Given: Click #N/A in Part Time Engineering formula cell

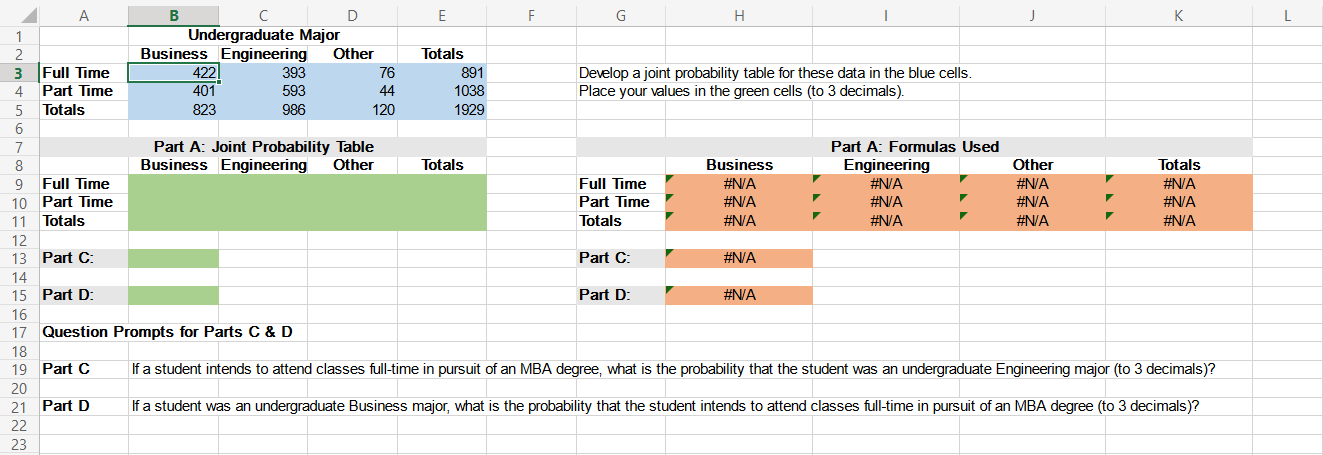Looking at the screenshot, I should 886,202.
